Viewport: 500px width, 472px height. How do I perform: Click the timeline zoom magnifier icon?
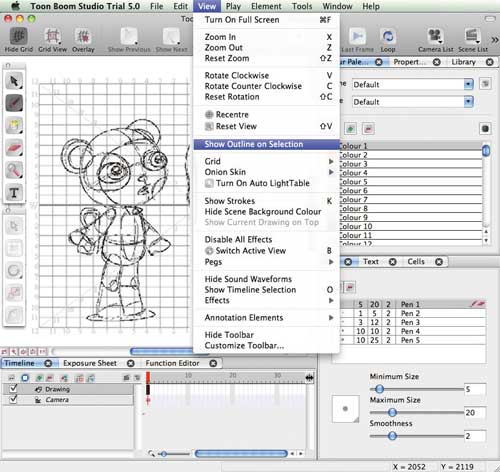pyautogui.click(x=152, y=454)
